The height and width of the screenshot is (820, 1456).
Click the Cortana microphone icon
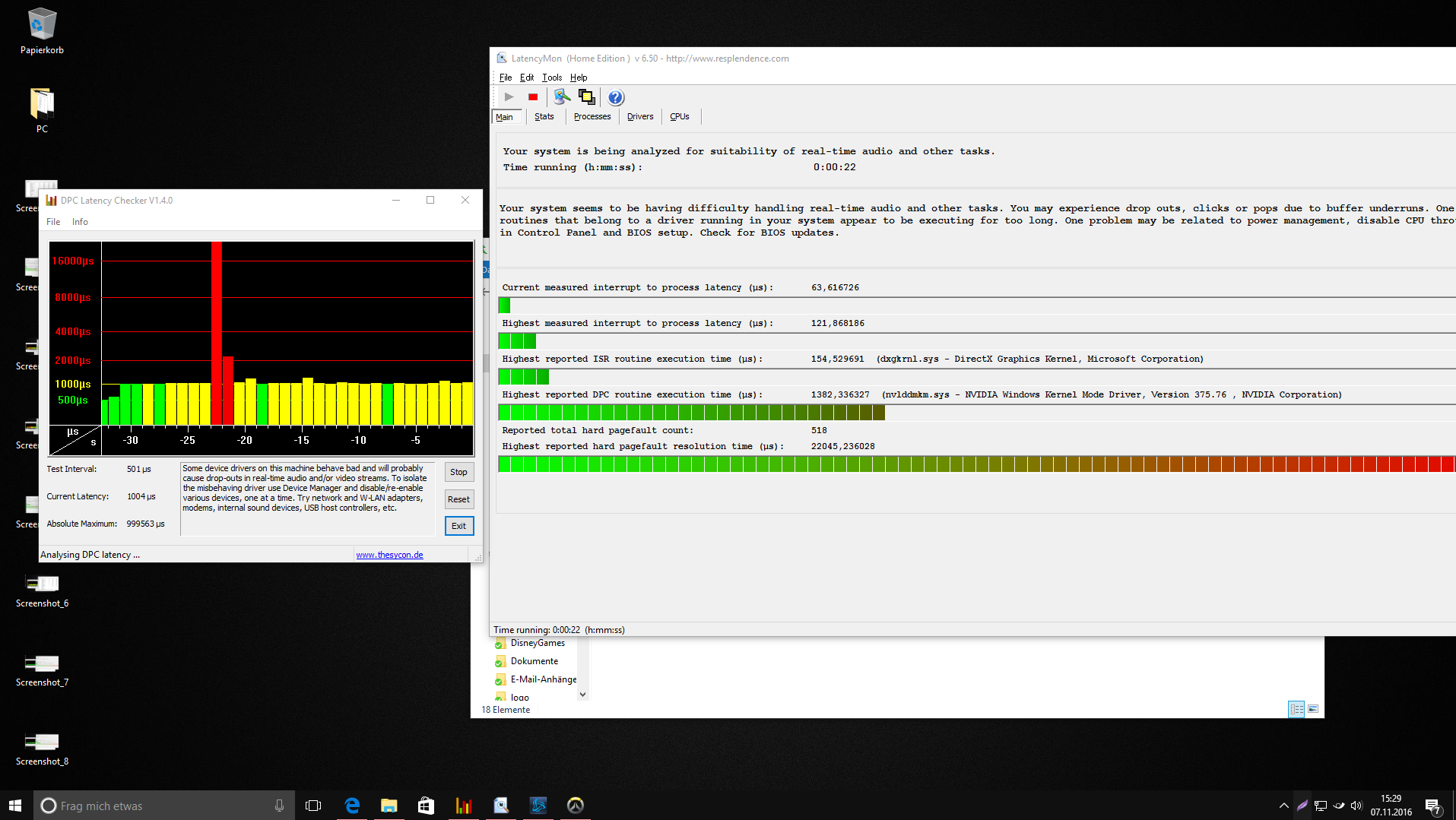279,806
